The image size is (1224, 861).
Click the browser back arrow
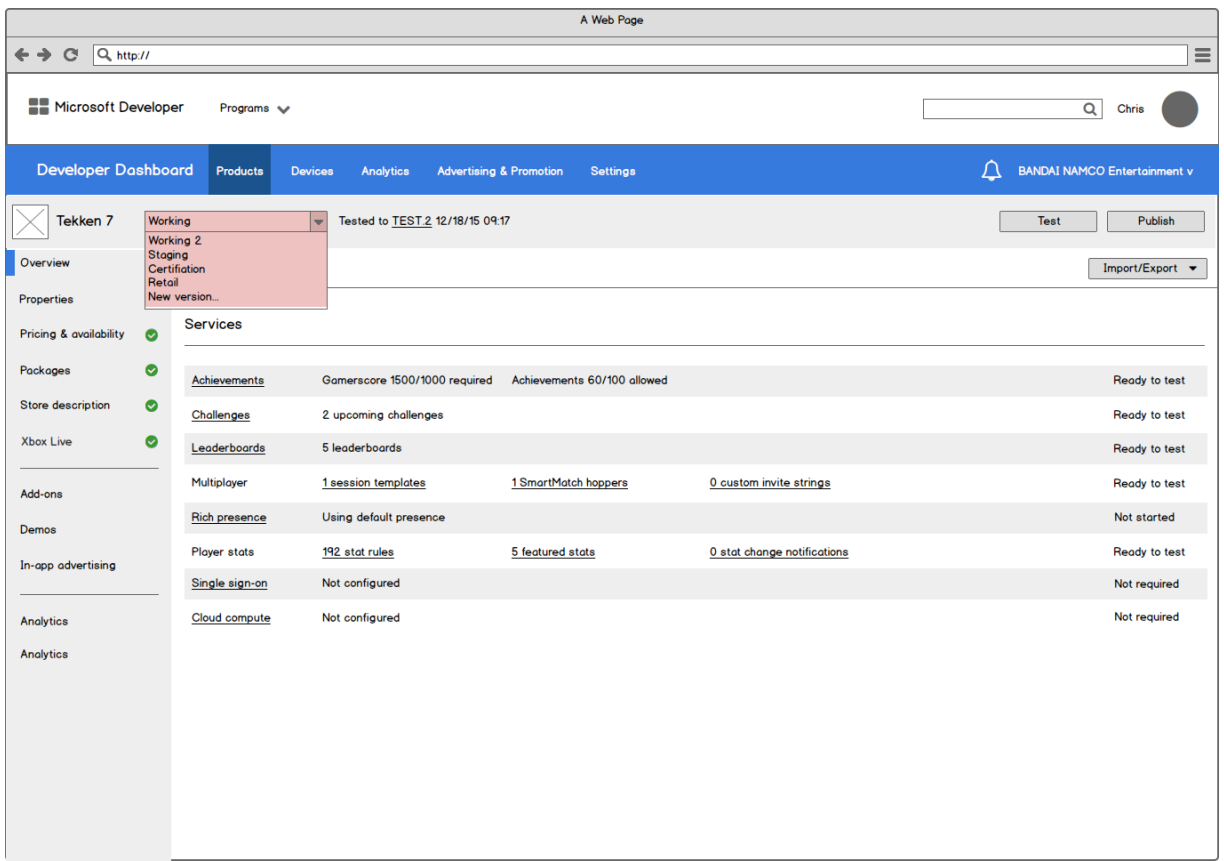(x=22, y=55)
